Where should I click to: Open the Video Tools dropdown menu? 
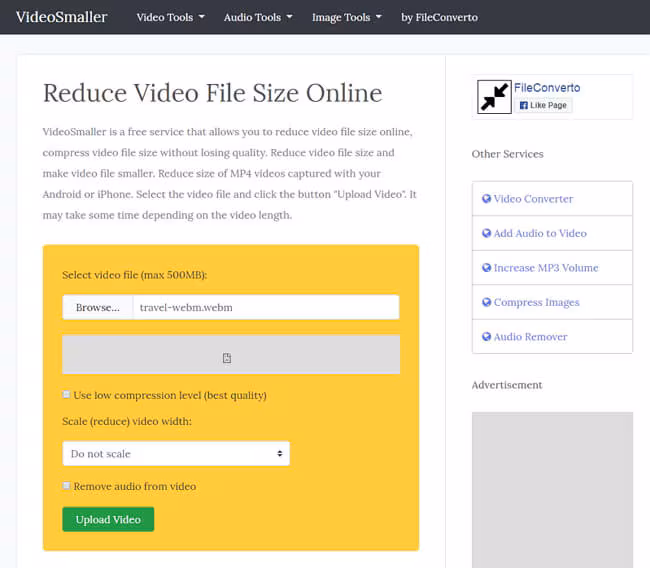tap(170, 17)
